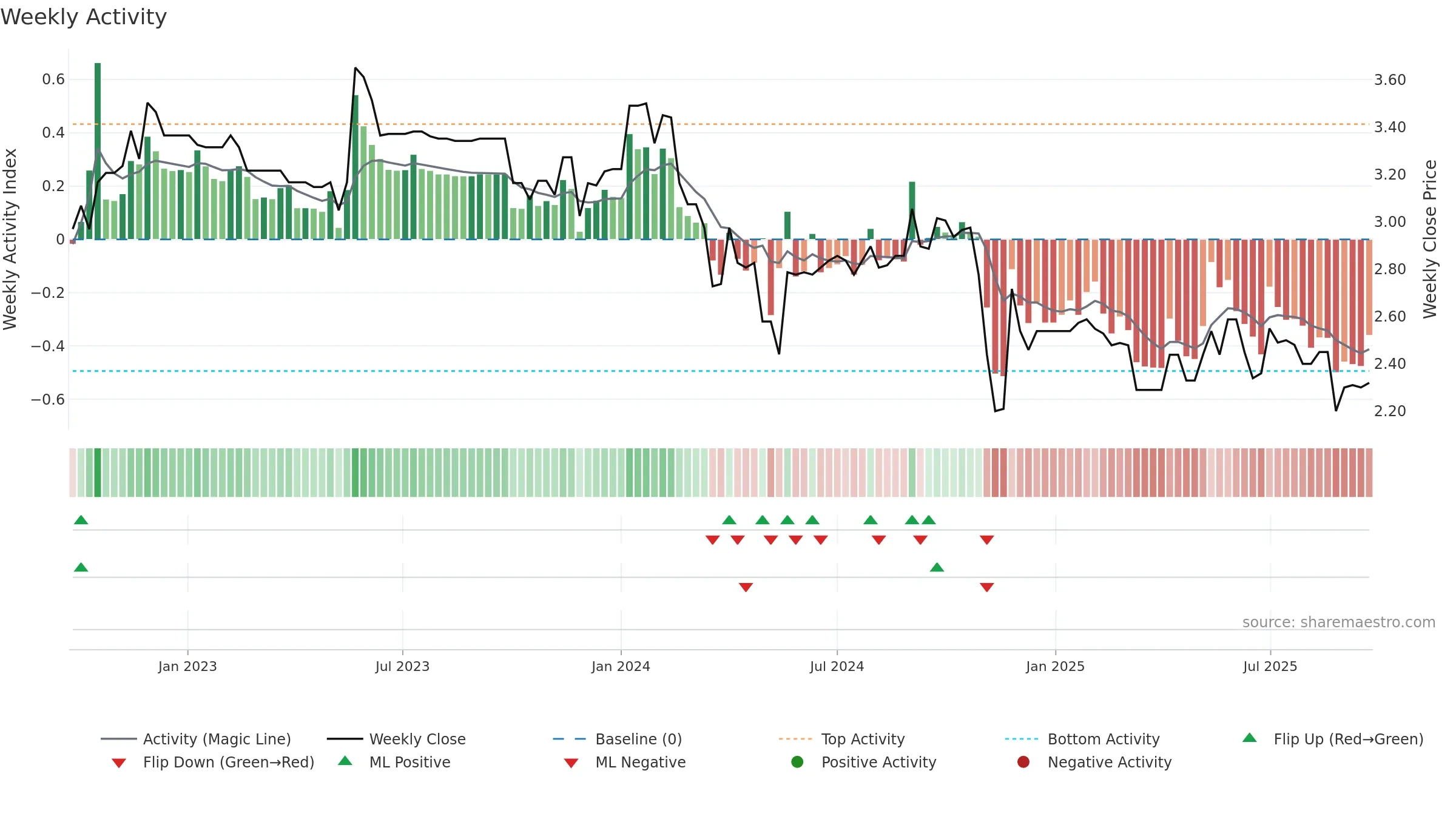1456x819 pixels.
Task: Toggle the Activity (Magic Line) legend entry
Action: coord(196,739)
